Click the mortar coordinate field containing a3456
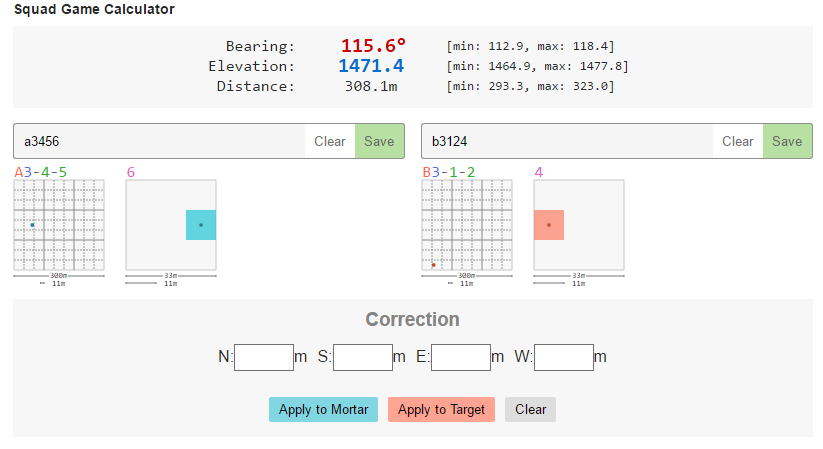The height and width of the screenshot is (449, 823). (x=160, y=141)
